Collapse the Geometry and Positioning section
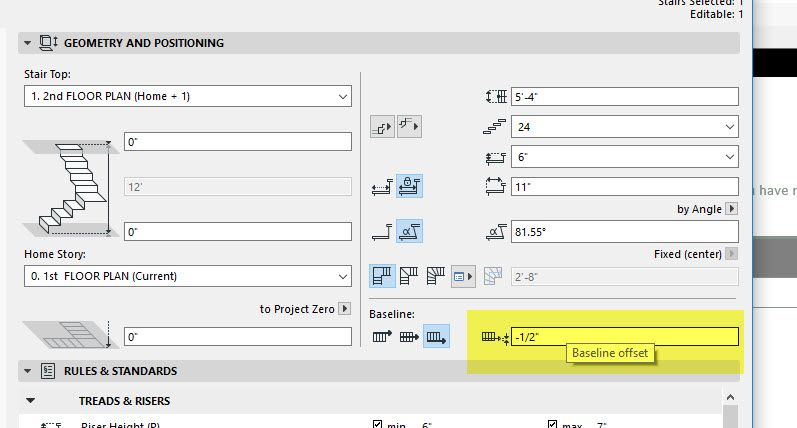The width and height of the screenshot is (797, 428). (27, 43)
